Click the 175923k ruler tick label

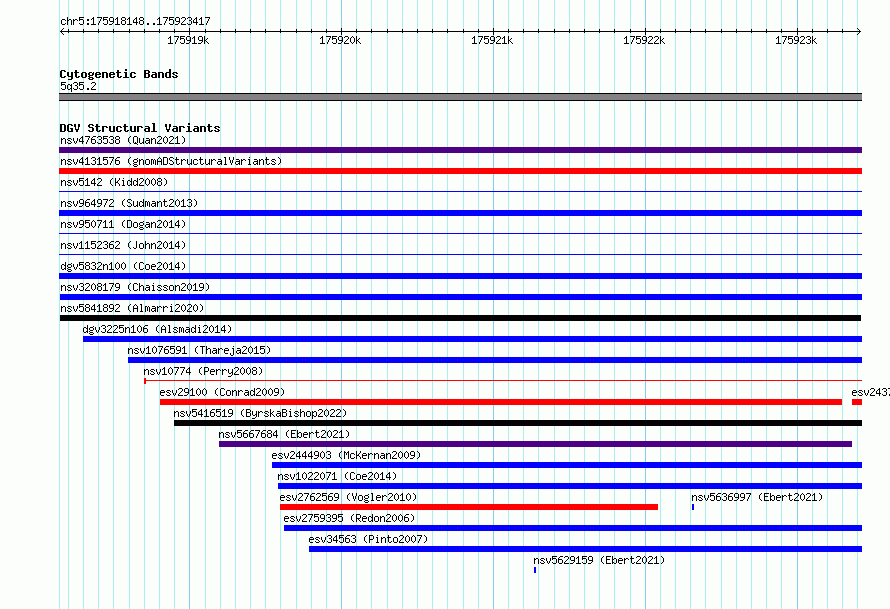click(x=796, y=40)
